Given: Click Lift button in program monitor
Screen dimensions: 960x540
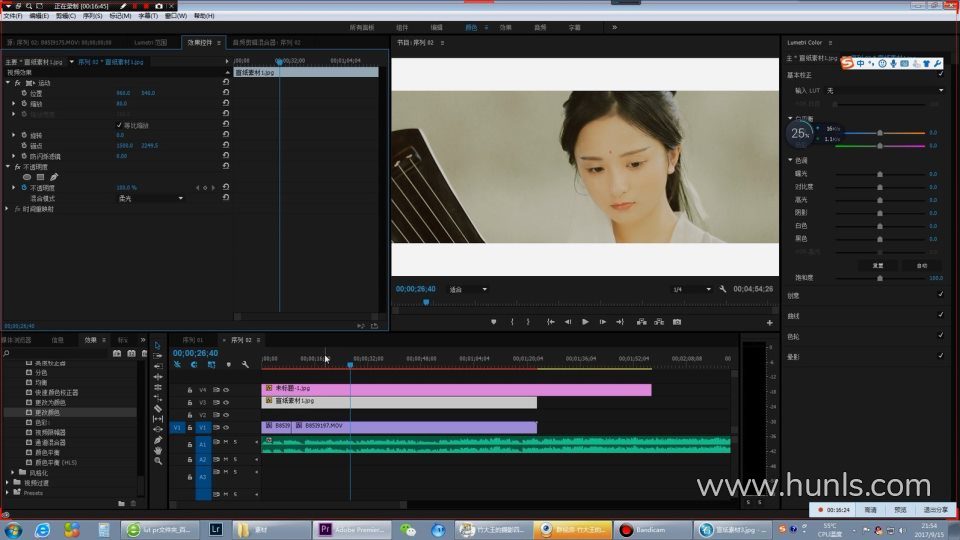Looking at the screenshot, I should pos(641,322).
